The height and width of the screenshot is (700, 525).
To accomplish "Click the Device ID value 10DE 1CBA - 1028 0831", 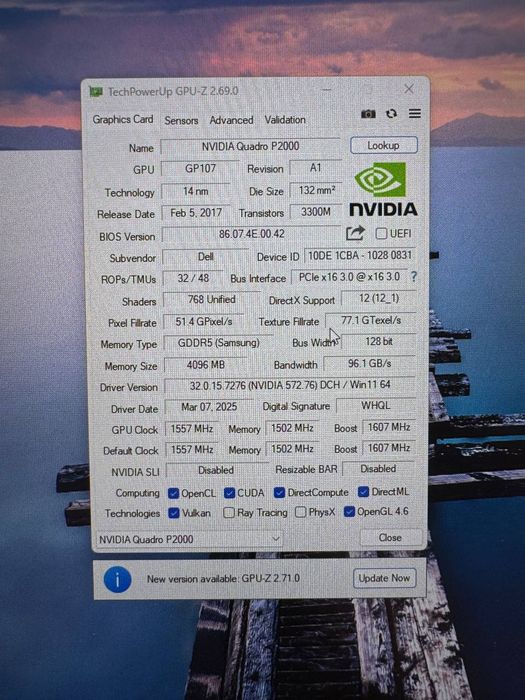I will pyautogui.click(x=360, y=256).
